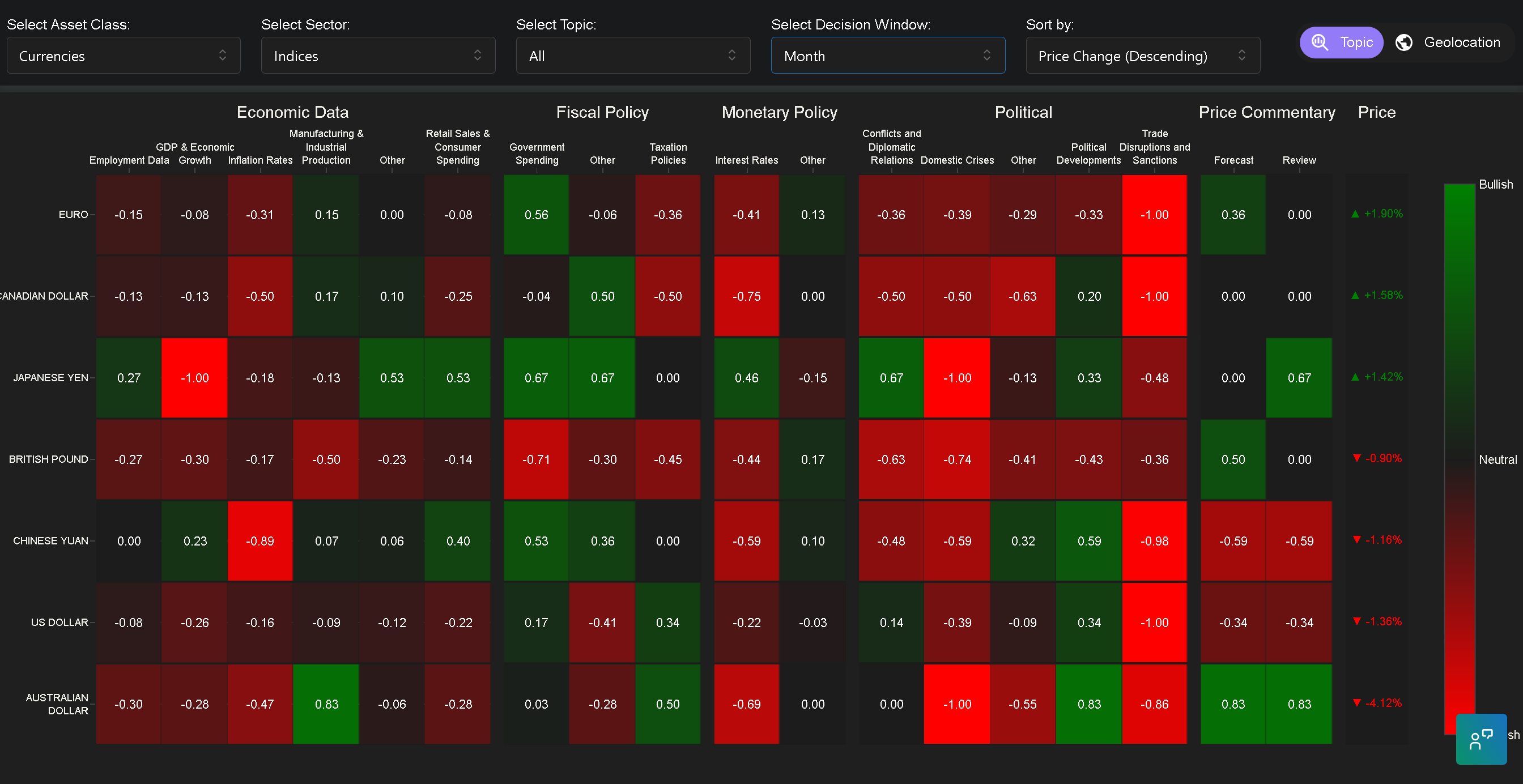Screen dimensions: 1523x784
Task: Click the chevron icon of the Sort by selector
Action: [1241, 56]
